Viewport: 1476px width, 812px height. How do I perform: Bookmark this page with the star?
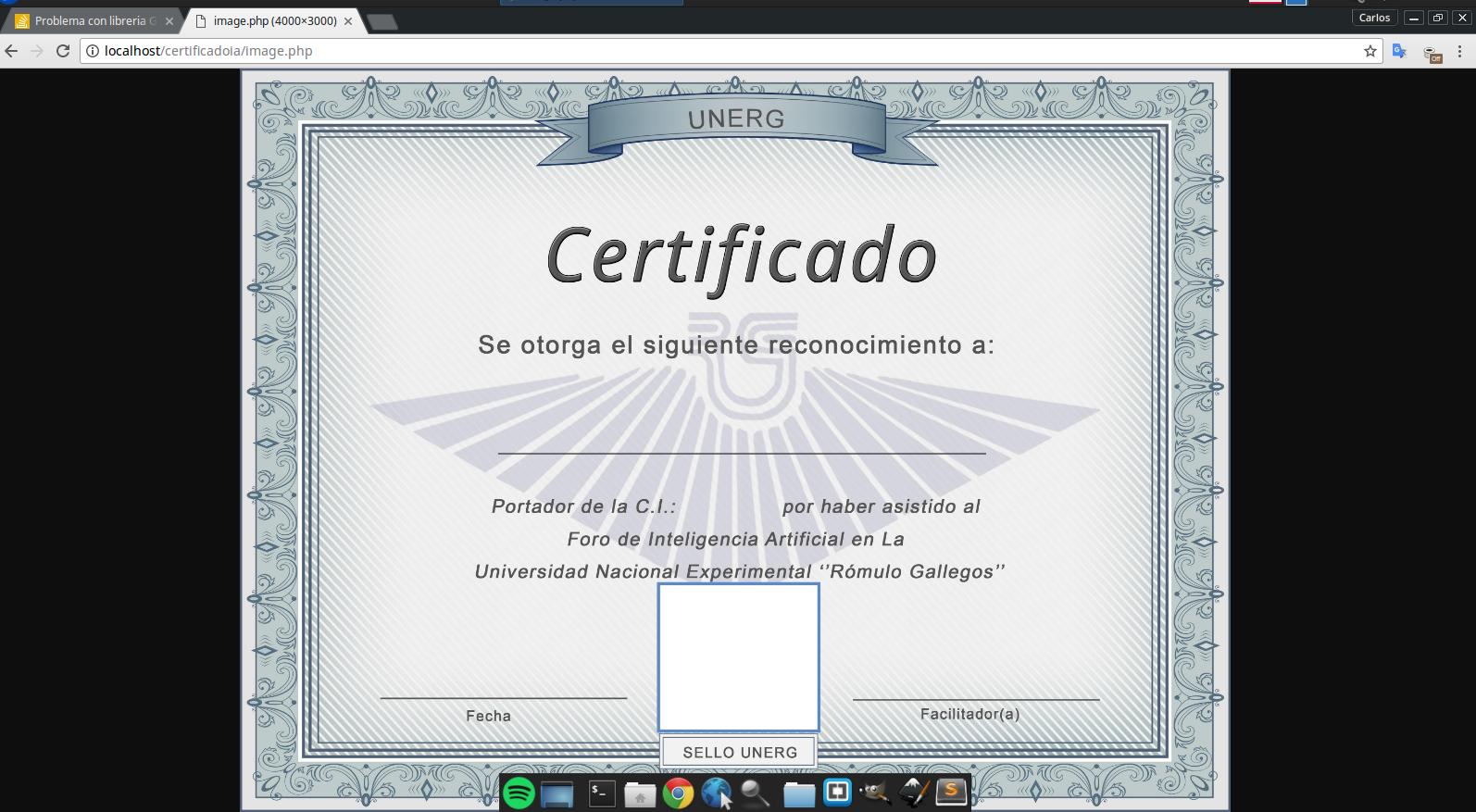[1370, 51]
